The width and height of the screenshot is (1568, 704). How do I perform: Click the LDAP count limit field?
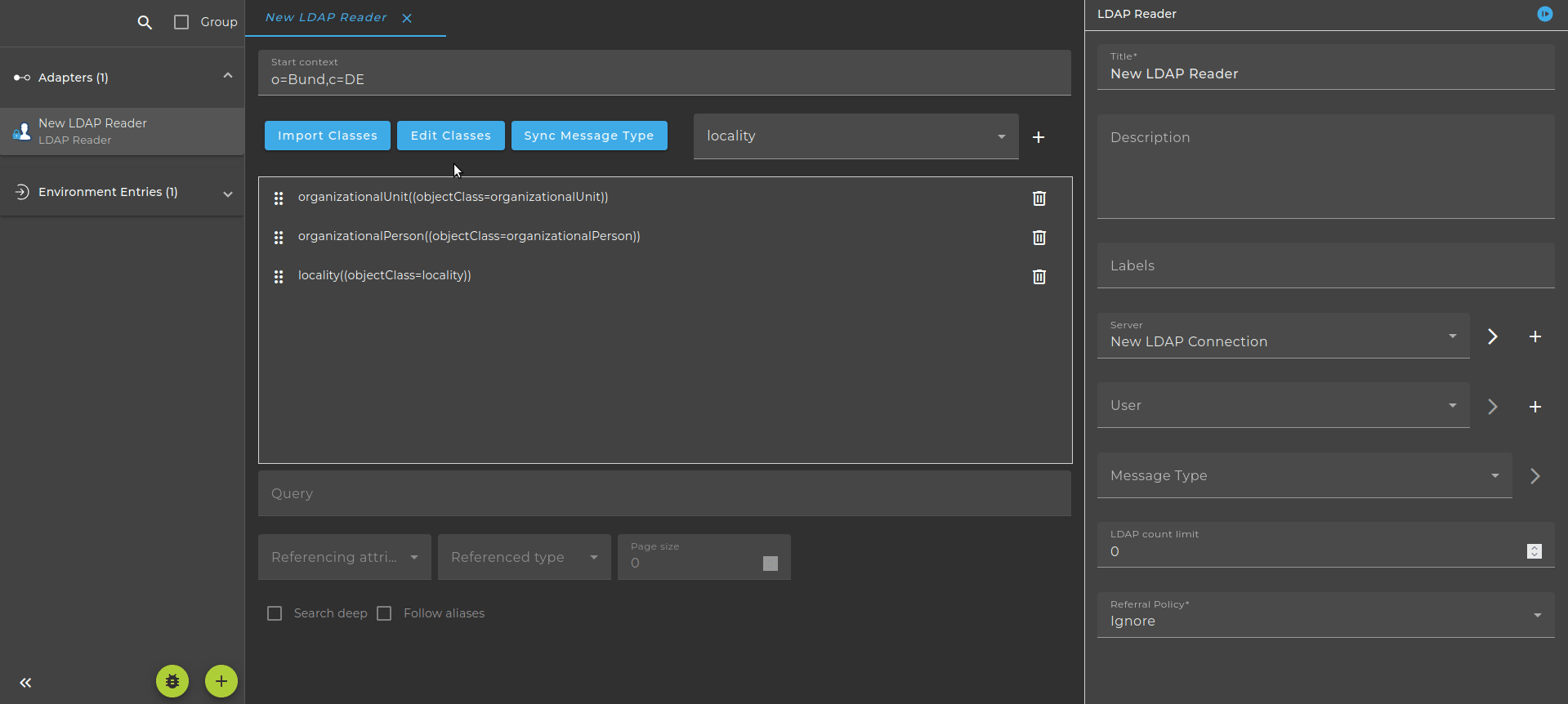(x=1326, y=545)
